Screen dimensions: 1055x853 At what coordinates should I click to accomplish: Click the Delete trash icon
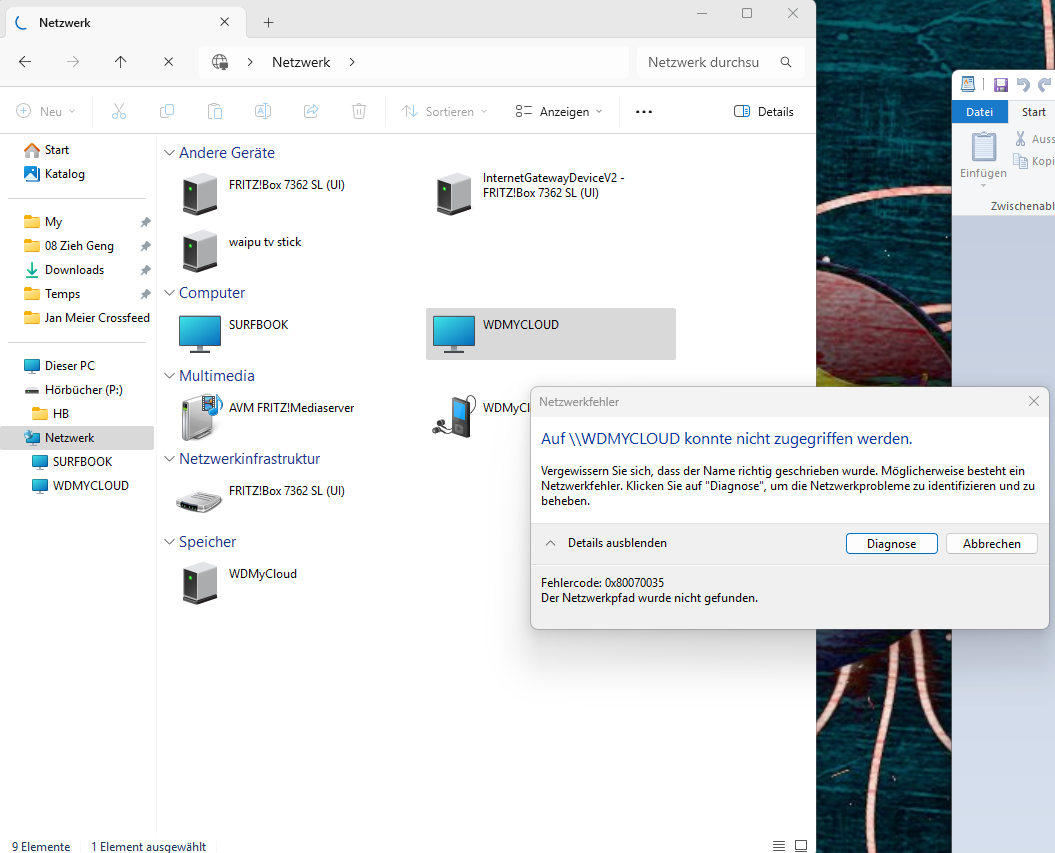(x=359, y=112)
